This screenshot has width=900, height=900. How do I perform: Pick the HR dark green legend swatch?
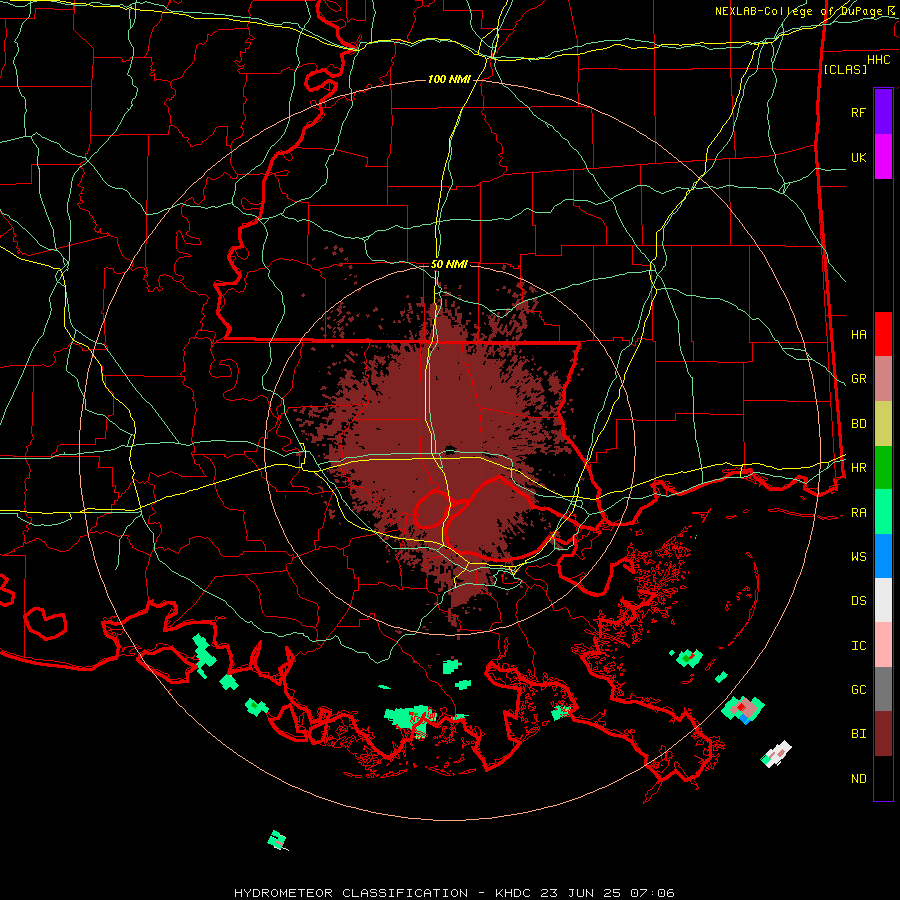(x=883, y=468)
